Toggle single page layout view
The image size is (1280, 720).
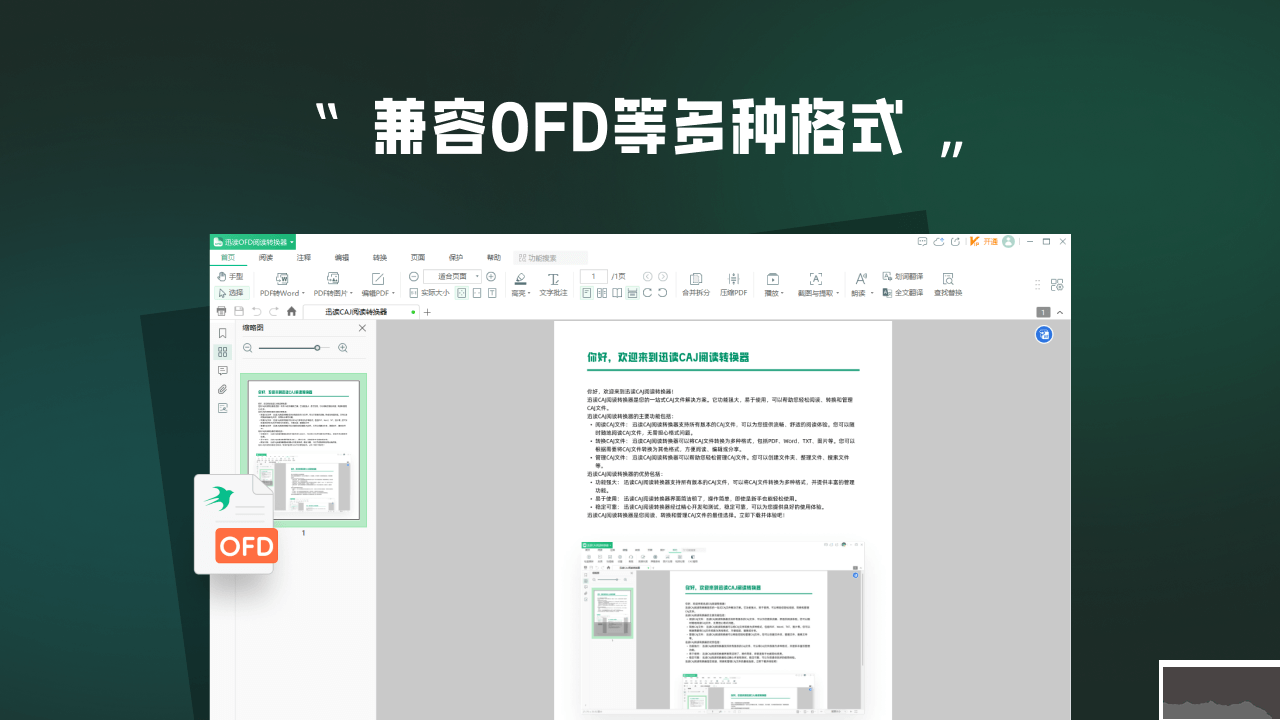tap(587, 293)
